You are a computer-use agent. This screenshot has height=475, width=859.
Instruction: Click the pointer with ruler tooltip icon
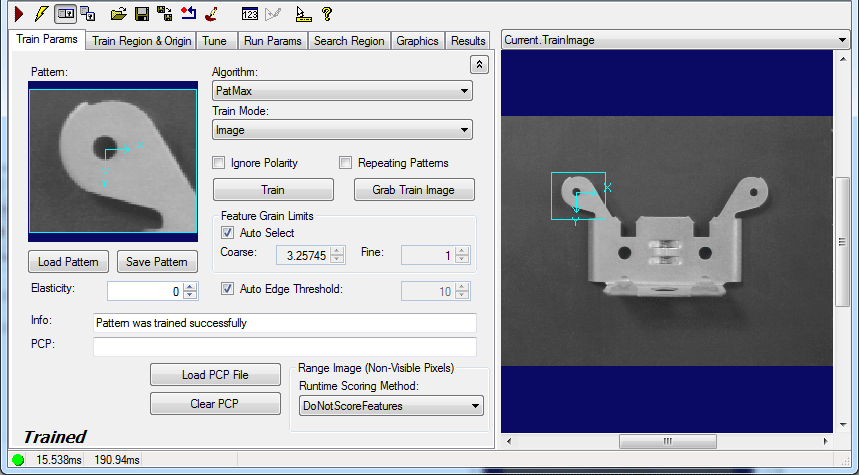click(x=303, y=14)
